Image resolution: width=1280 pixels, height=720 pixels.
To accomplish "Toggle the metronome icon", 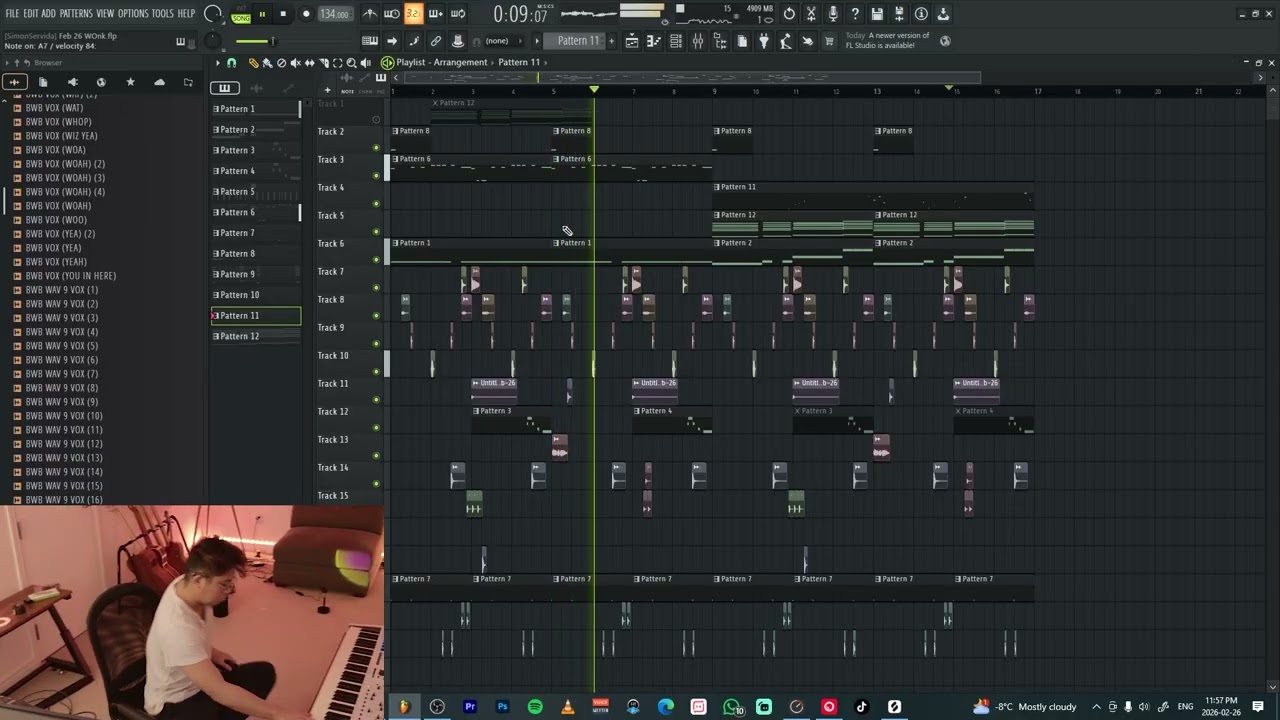I will [x=369, y=14].
